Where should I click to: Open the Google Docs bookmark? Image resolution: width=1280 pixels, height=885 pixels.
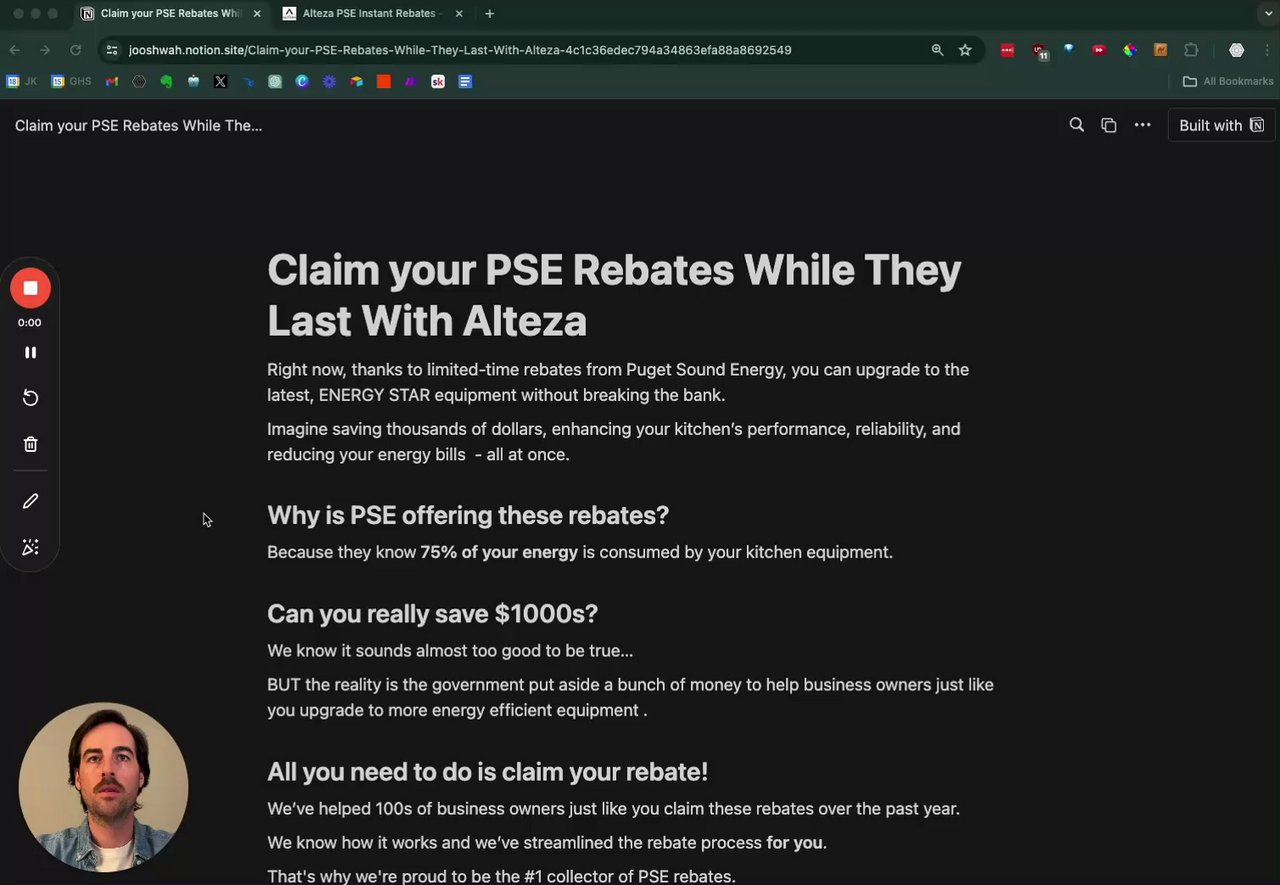(465, 81)
